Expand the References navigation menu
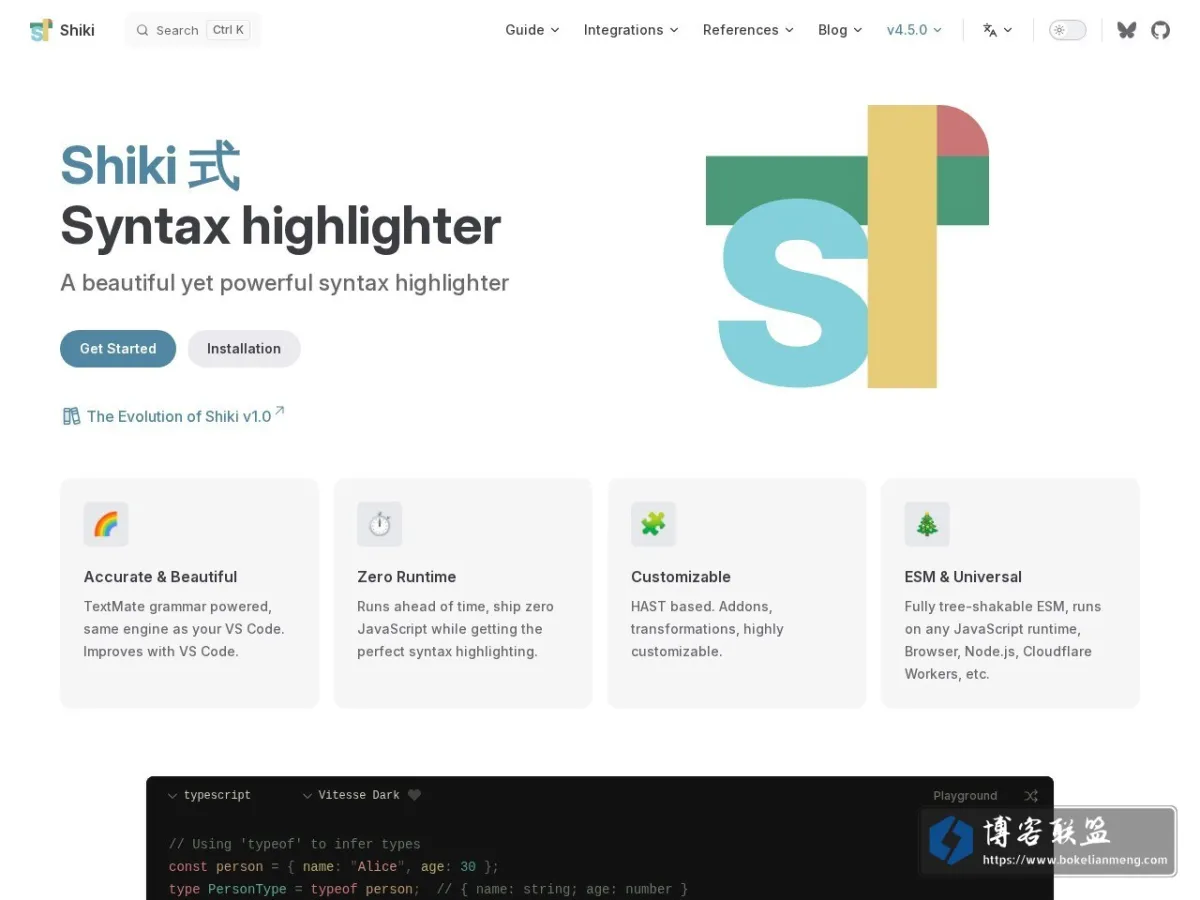Viewport: 1200px width, 900px height. [x=748, y=30]
